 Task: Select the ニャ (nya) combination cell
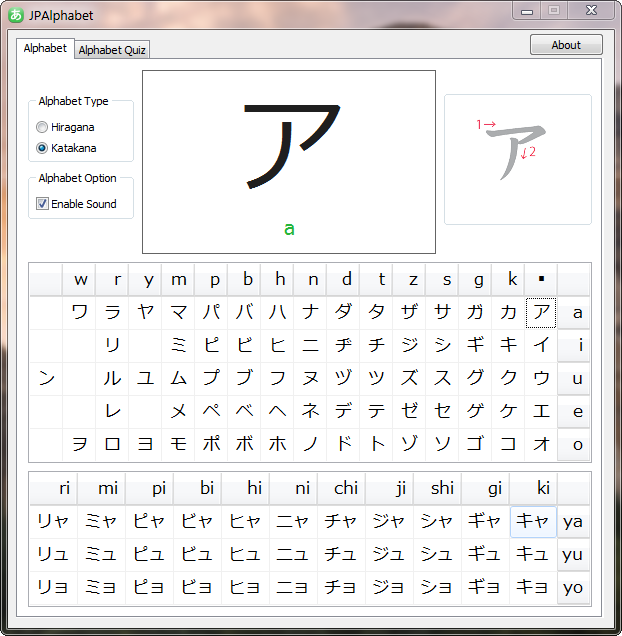[293, 522]
